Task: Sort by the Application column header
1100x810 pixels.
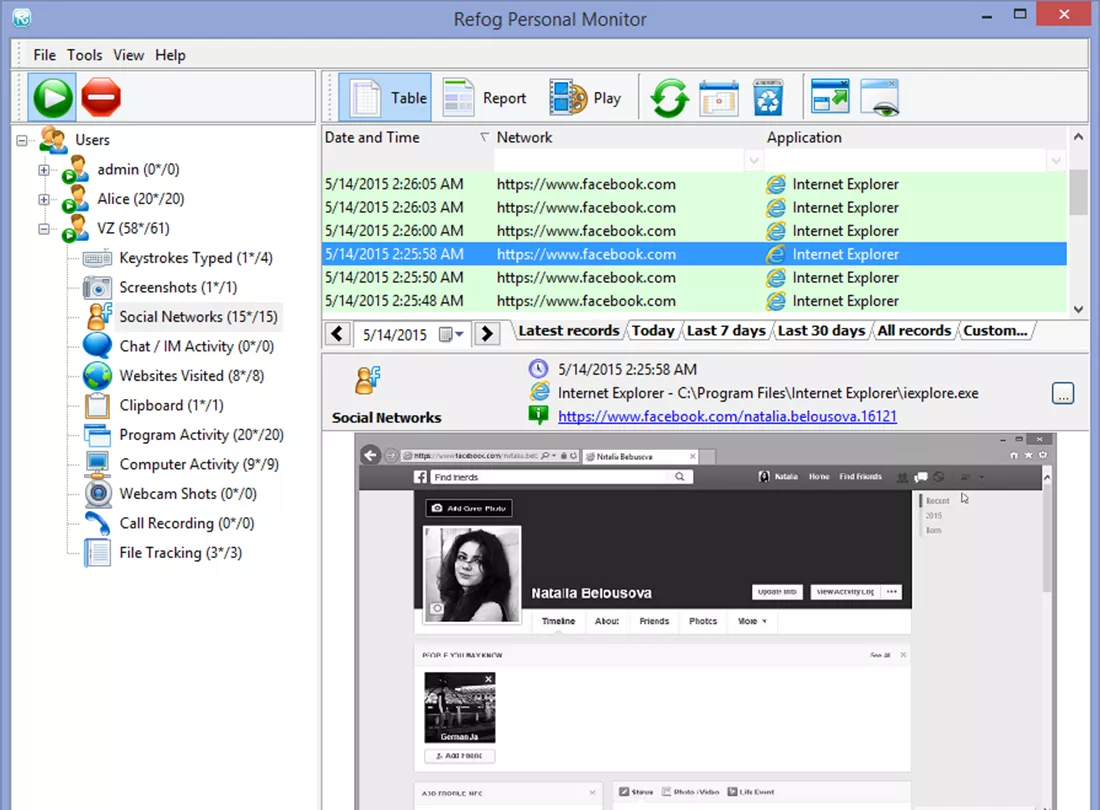Action: pyautogui.click(x=915, y=137)
